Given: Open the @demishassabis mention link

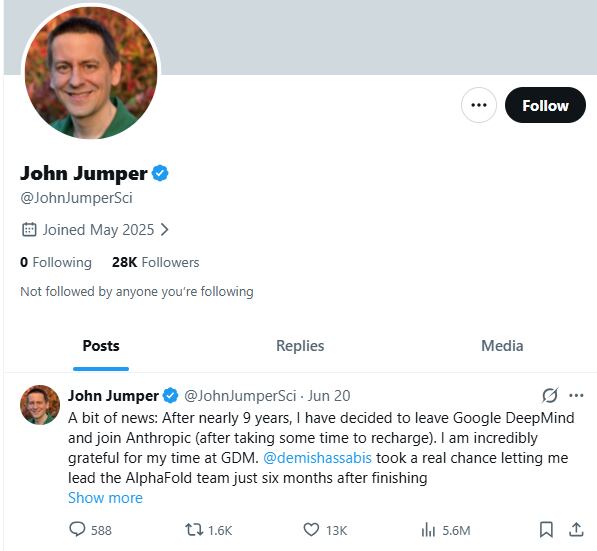Looking at the screenshot, I should pos(317,458).
